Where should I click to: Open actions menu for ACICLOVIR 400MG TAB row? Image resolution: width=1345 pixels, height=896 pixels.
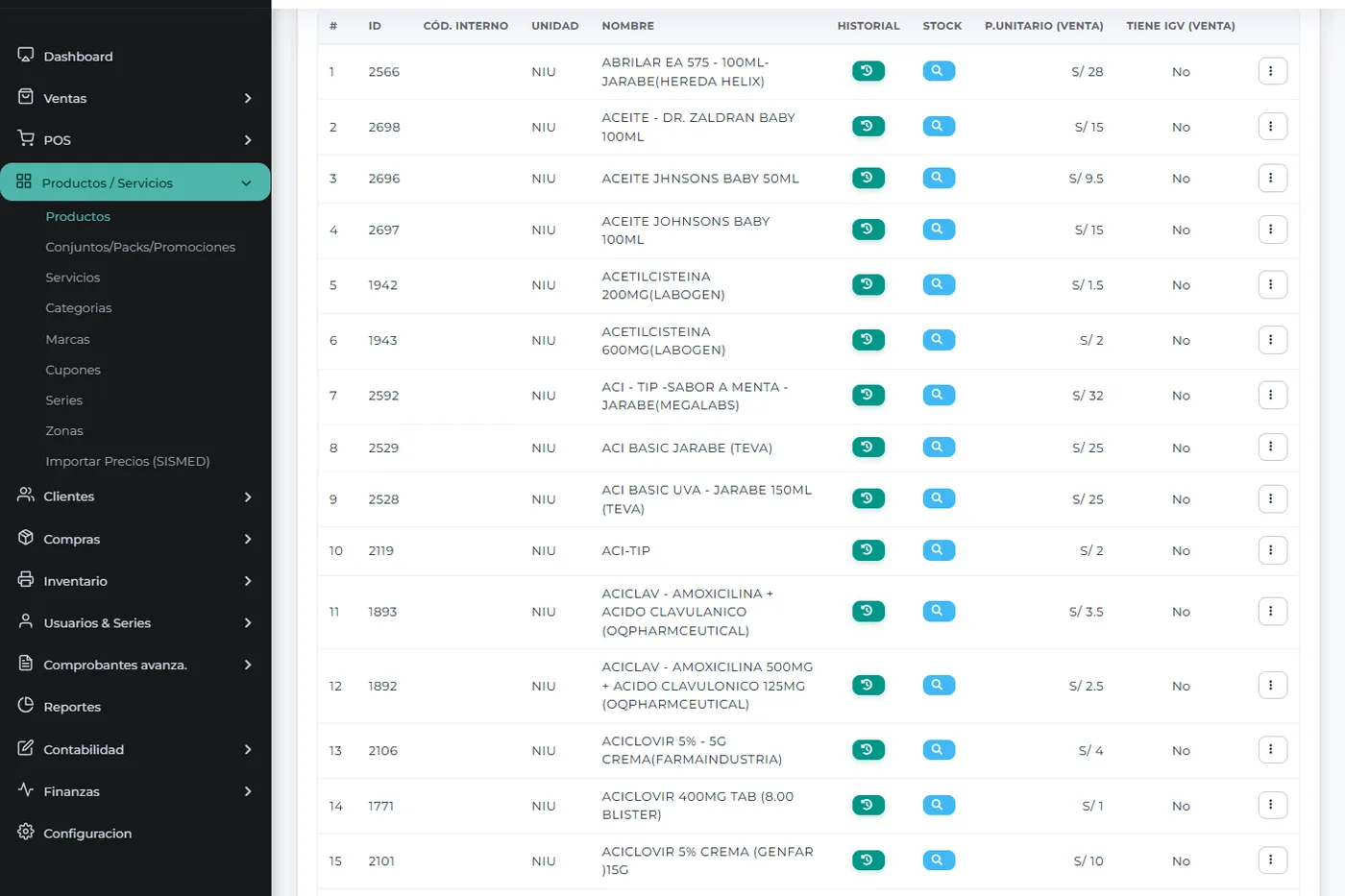pyautogui.click(x=1272, y=806)
